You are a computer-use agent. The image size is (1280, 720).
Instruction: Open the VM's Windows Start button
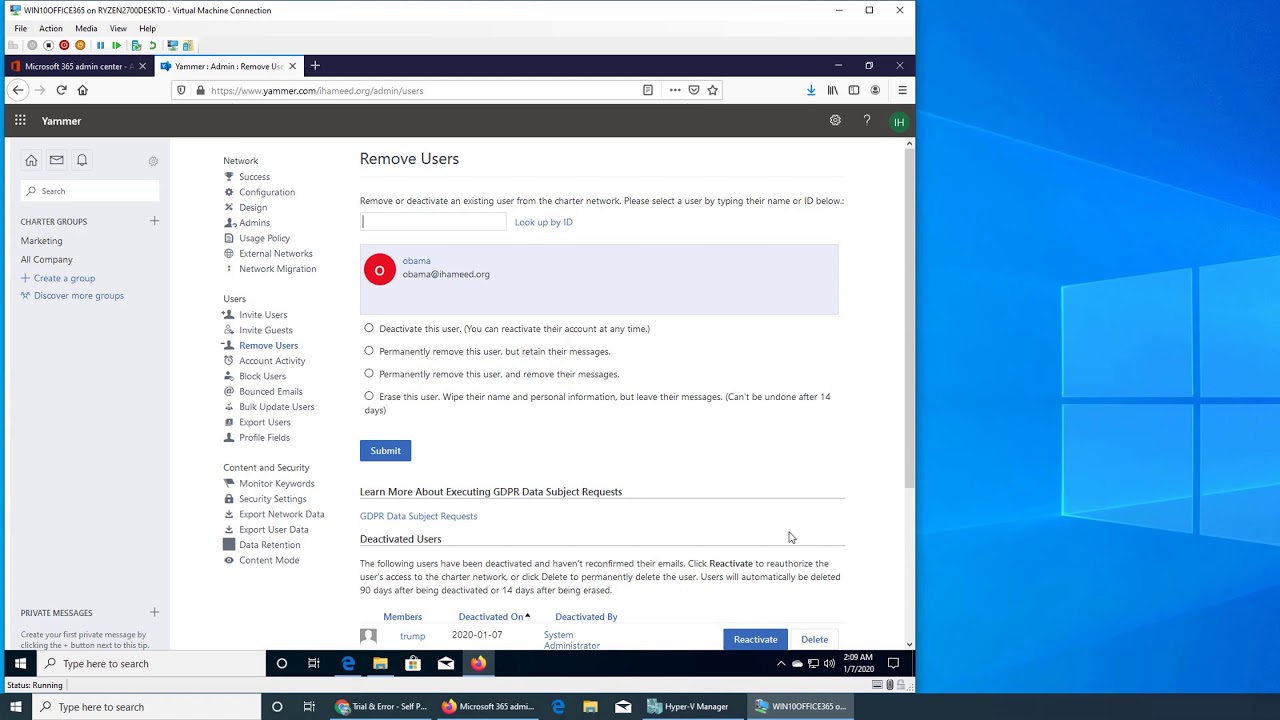[20, 664]
